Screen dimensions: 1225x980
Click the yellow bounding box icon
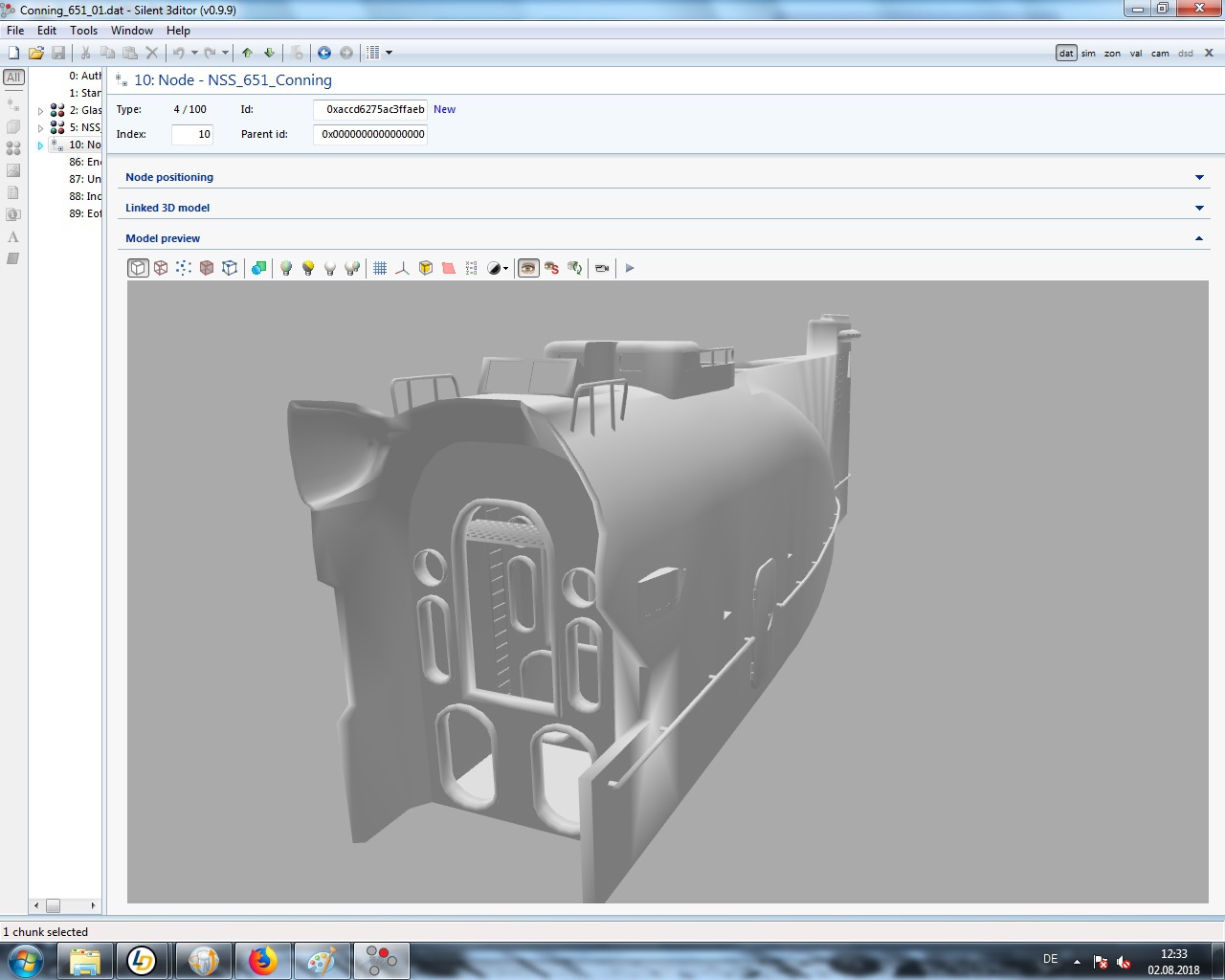tap(426, 268)
